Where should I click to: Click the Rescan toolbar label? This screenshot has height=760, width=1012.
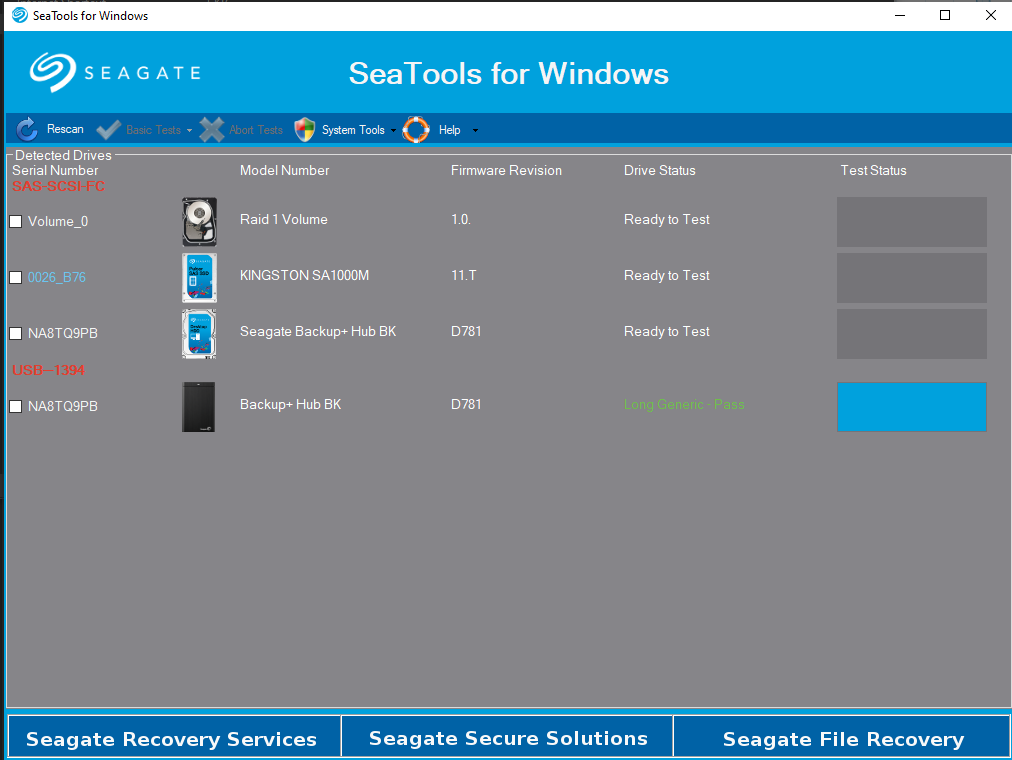(65, 129)
